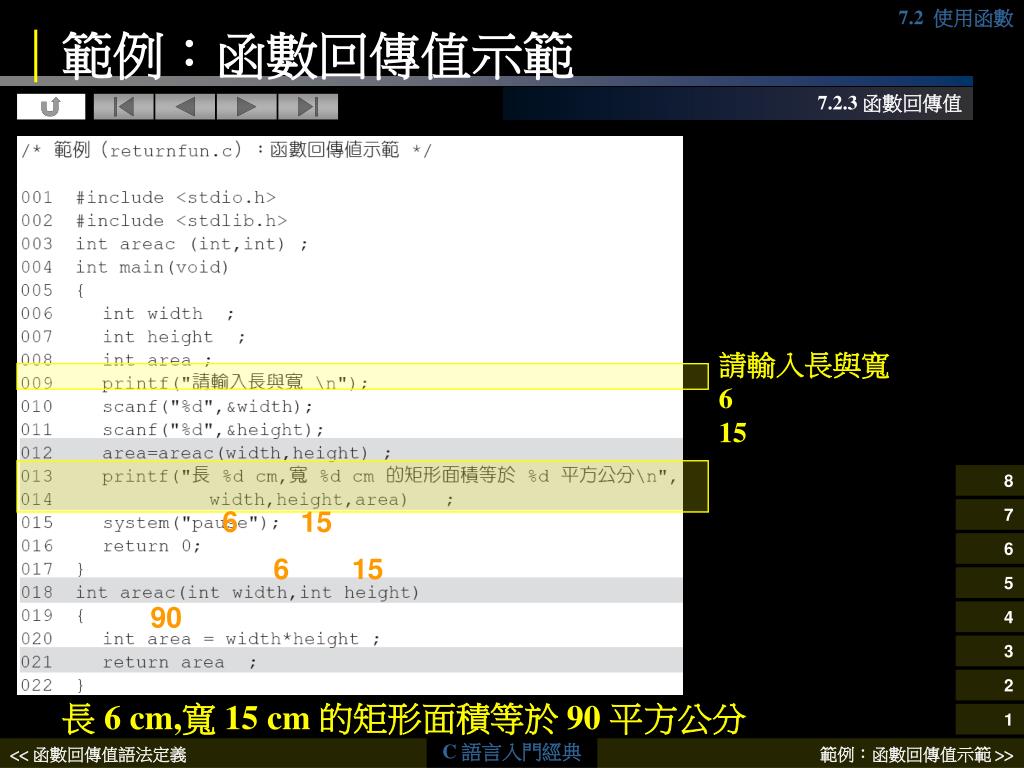Go back one step with left arrow
1024x768 pixels.
[185, 106]
